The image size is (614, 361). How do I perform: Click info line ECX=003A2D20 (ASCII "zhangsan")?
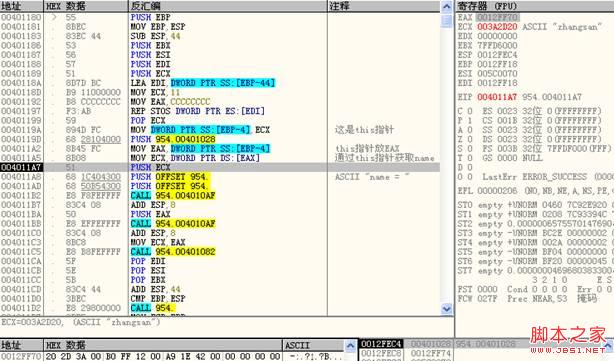tap(81, 322)
